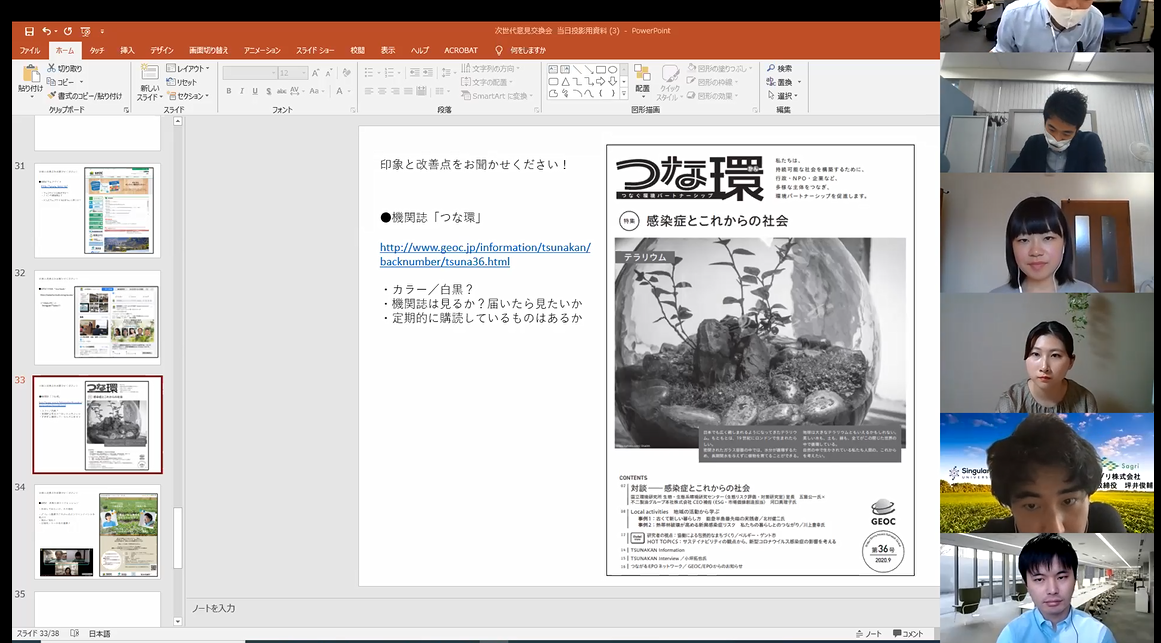Pick the Left Brace shape
1161x643 pixels.
(600, 93)
